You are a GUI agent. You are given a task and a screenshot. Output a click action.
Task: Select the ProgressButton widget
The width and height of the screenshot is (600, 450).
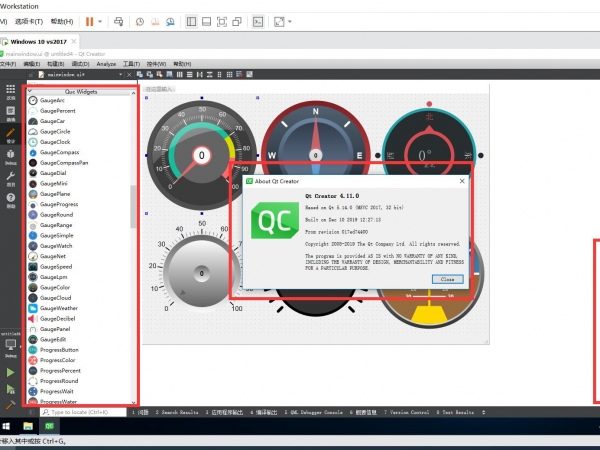click(59, 350)
